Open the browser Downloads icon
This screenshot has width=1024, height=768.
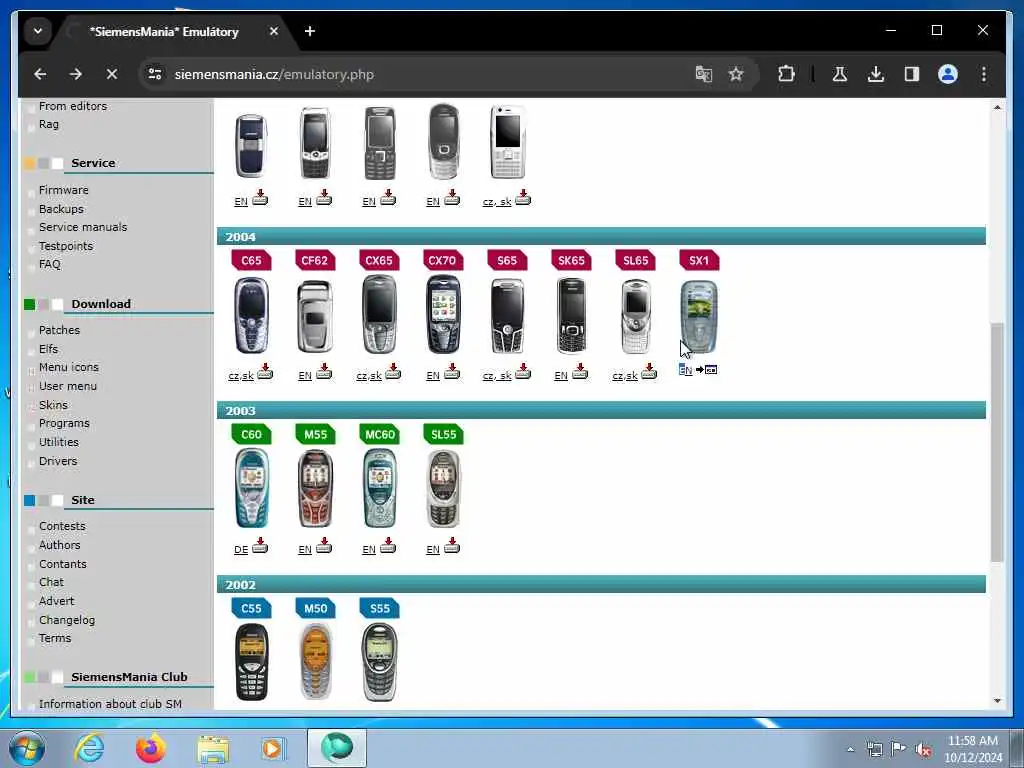pos(876,74)
